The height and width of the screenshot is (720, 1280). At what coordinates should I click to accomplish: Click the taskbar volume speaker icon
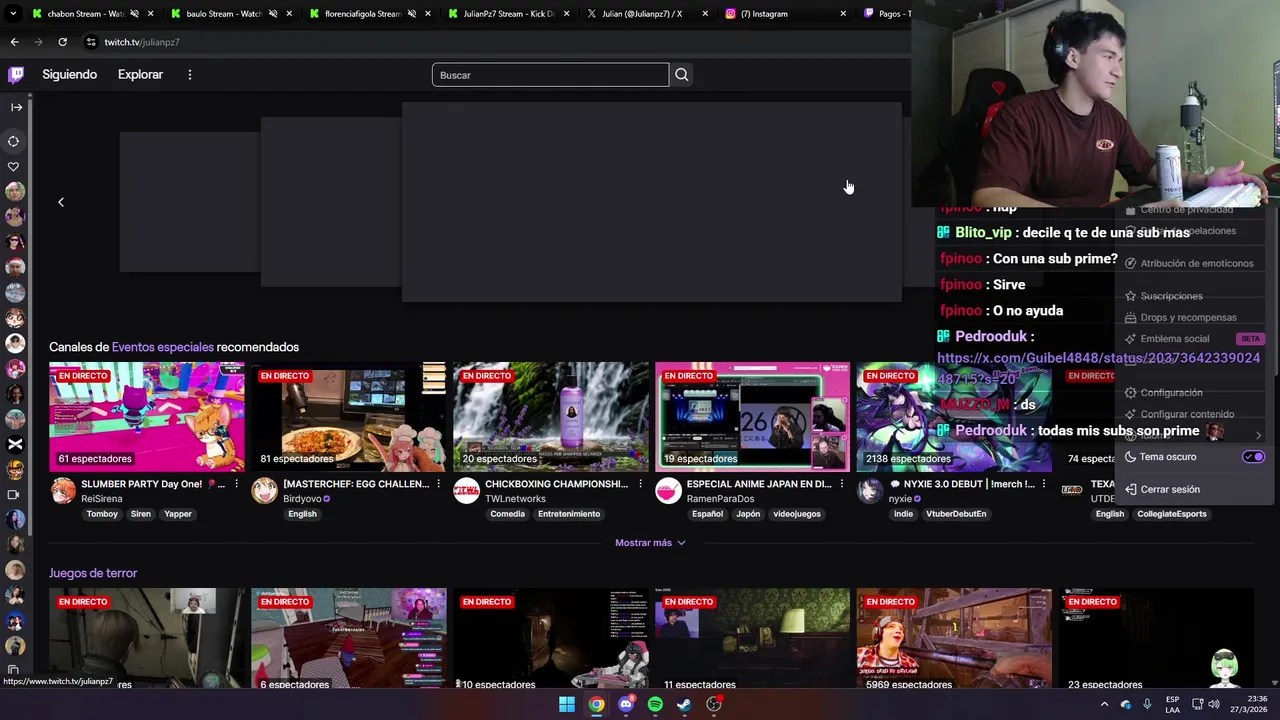pos(1213,704)
